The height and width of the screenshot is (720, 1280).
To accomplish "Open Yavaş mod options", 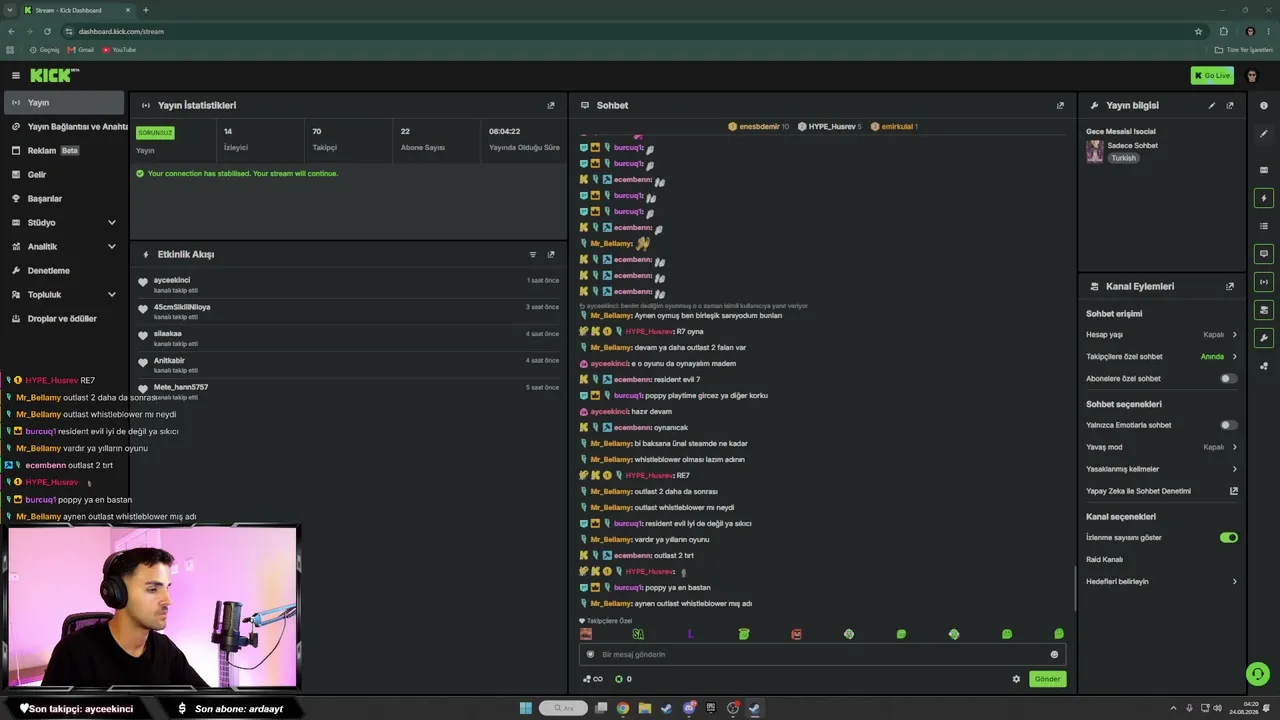I will 1162,447.
